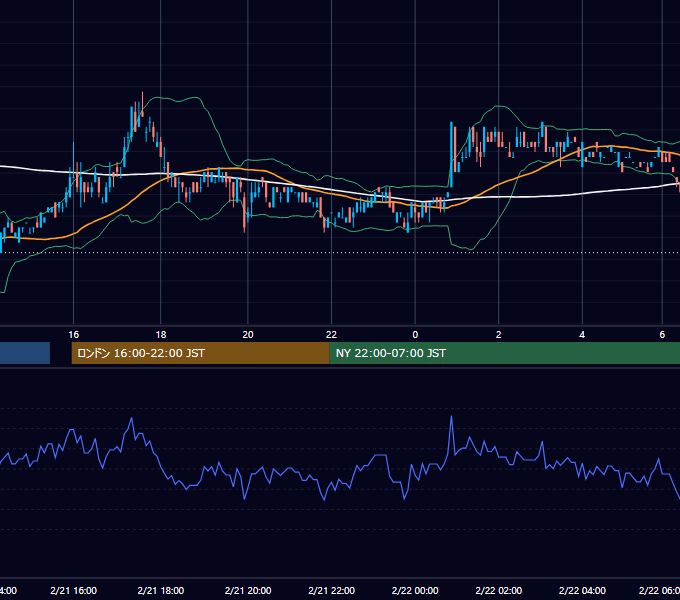Select the NY 22:00-07:00 JST session bar
The height and width of the screenshot is (600, 680).
(x=505, y=353)
